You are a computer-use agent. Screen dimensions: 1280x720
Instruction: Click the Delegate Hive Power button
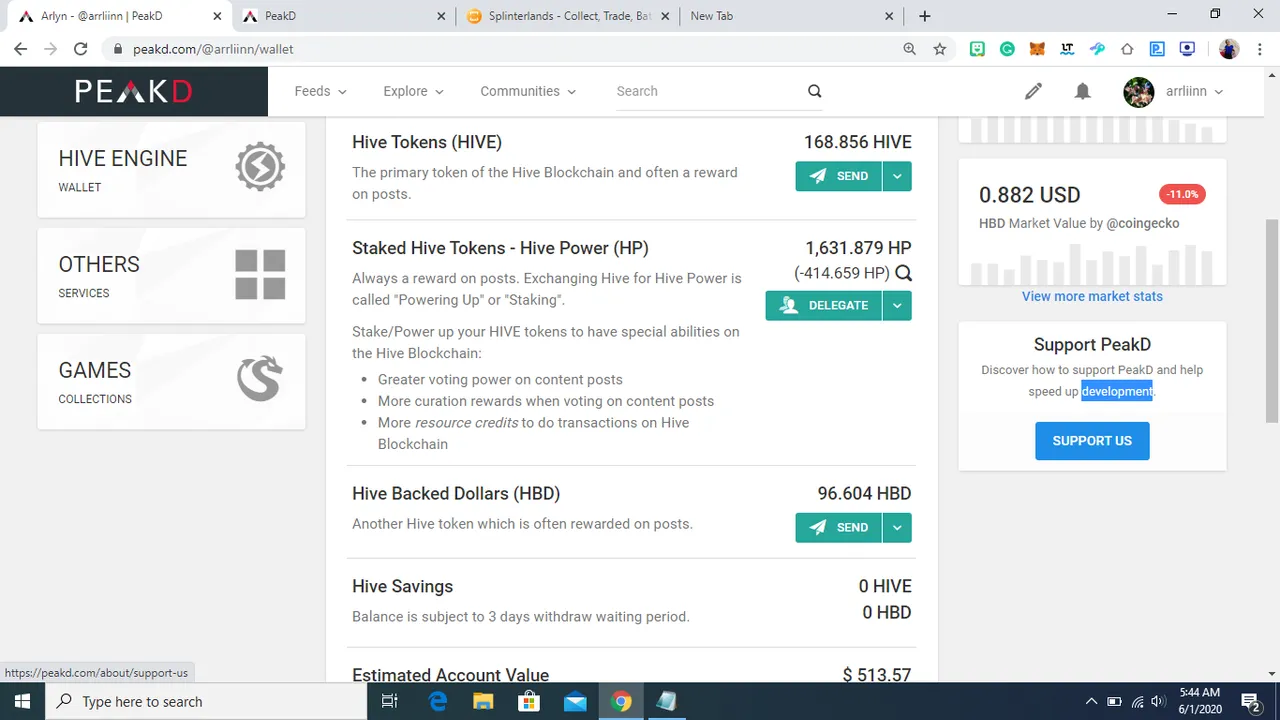(824, 305)
